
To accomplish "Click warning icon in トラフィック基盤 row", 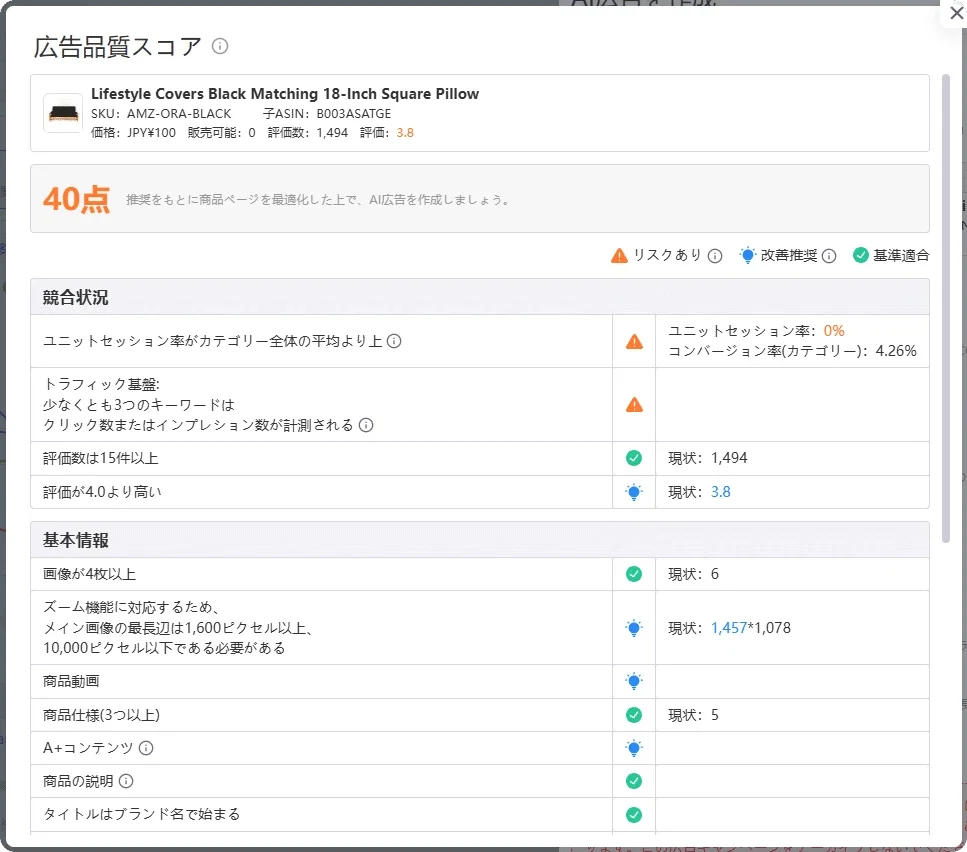I will click(634, 405).
